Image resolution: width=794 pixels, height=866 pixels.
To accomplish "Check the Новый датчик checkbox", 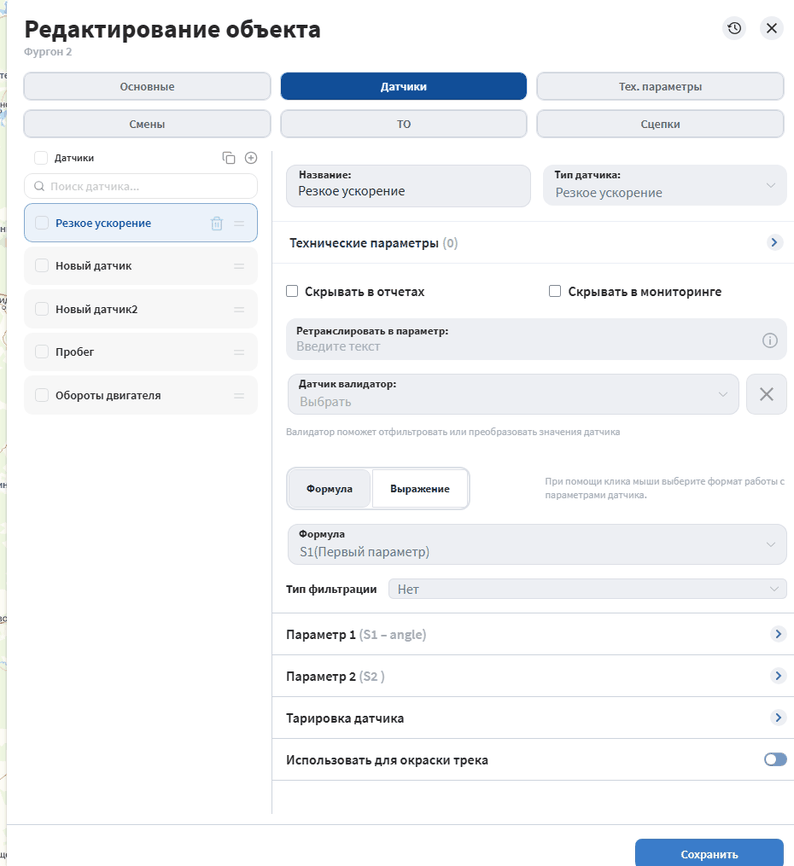I will 42,266.
